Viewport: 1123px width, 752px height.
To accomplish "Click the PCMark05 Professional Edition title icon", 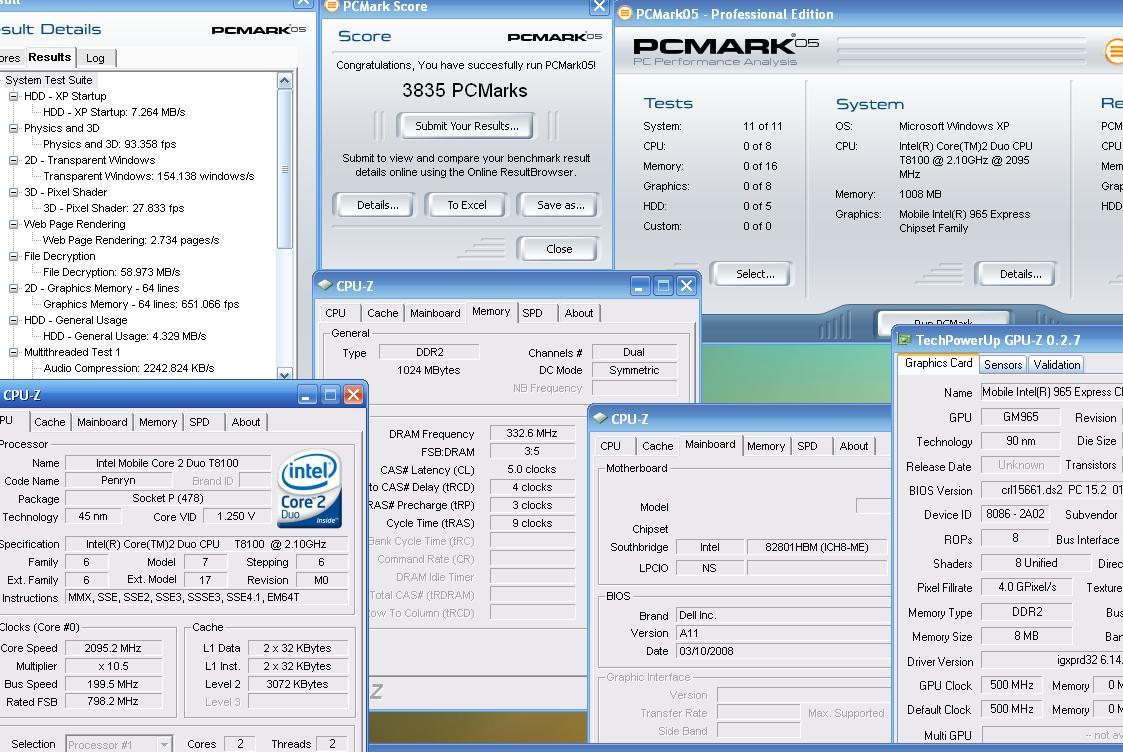I will coord(625,14).
